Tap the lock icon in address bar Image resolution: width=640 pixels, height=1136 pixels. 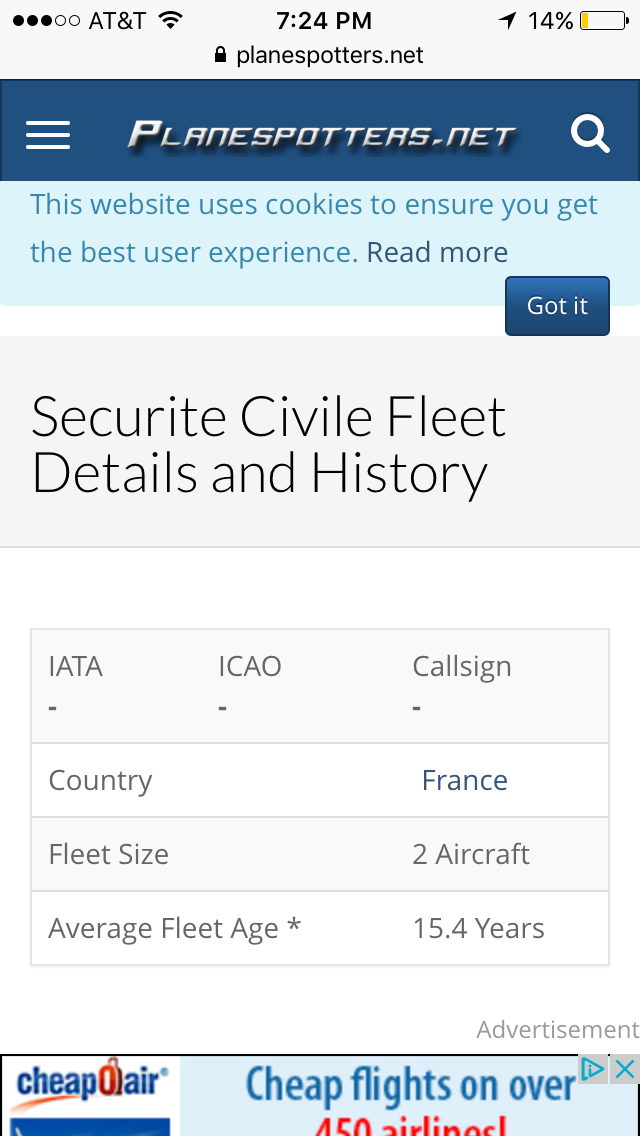coord(221,55)
